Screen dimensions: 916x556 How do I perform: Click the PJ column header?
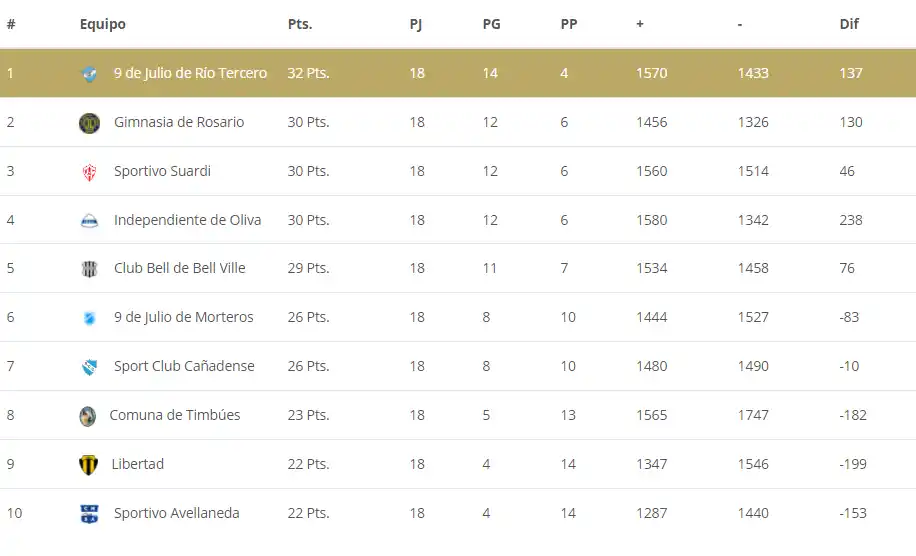[x=416, y=24]
